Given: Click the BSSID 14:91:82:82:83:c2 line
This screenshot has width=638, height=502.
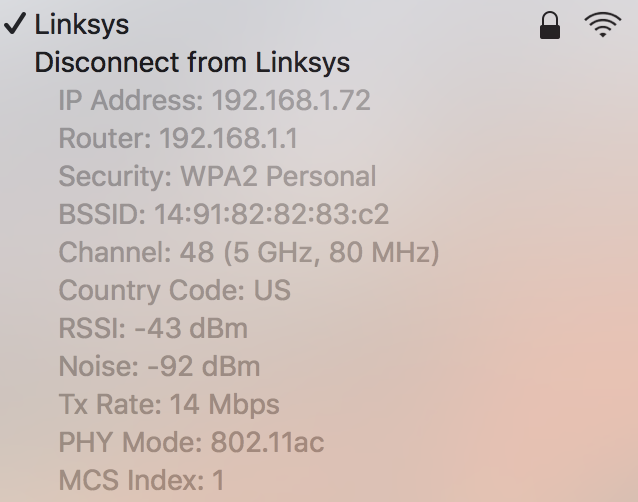Looking at the screenshot, I should click(x=224, y=214).
